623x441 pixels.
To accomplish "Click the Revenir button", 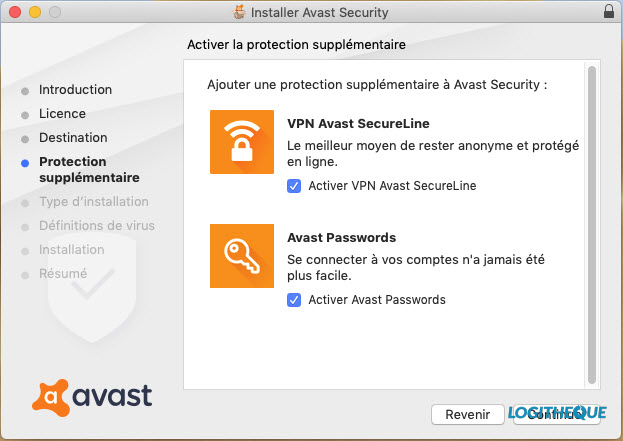I will pyautogui.click(x=468, y=414).
